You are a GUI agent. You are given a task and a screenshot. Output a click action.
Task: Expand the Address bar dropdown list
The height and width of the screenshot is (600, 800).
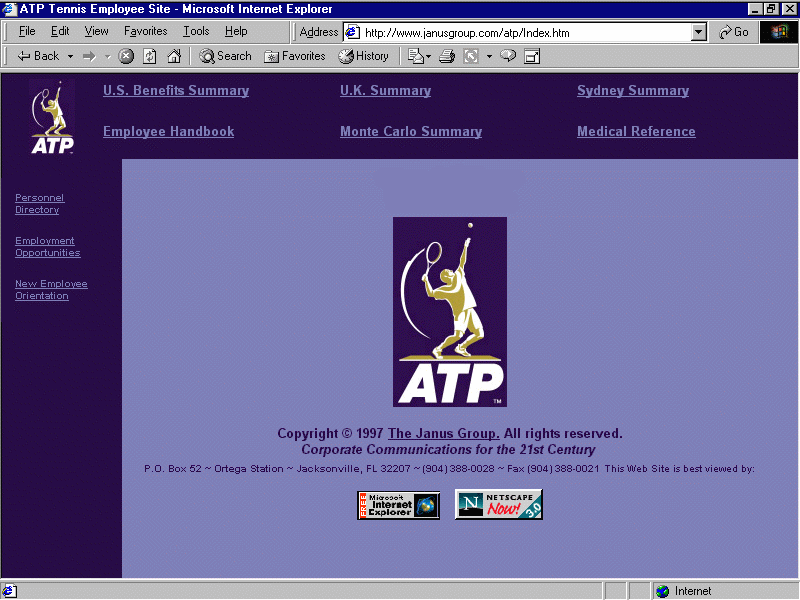point(699,33)
